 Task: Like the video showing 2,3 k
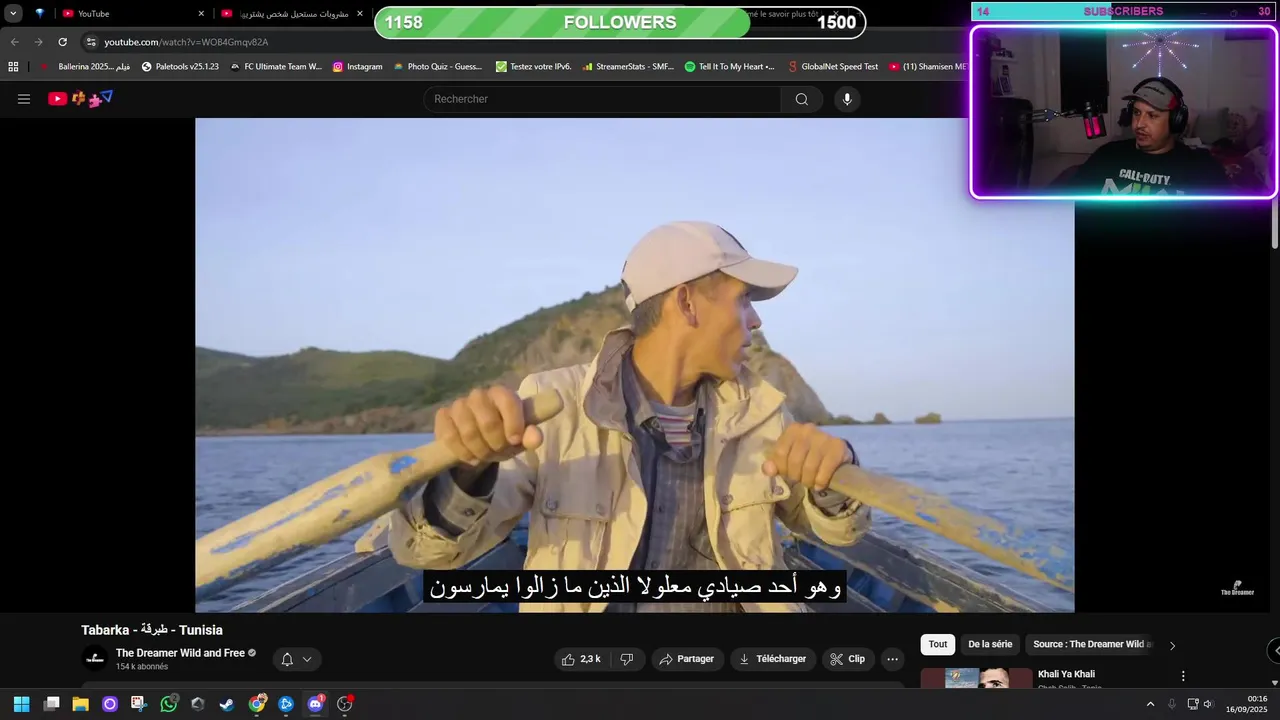point(581,659)
